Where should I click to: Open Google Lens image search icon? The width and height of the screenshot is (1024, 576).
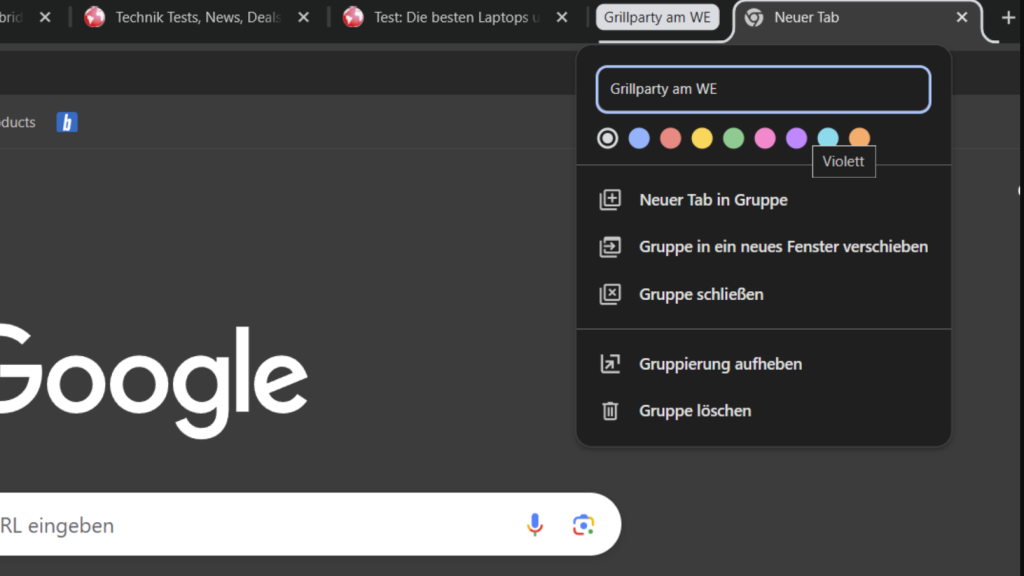[x=583, y=525]
